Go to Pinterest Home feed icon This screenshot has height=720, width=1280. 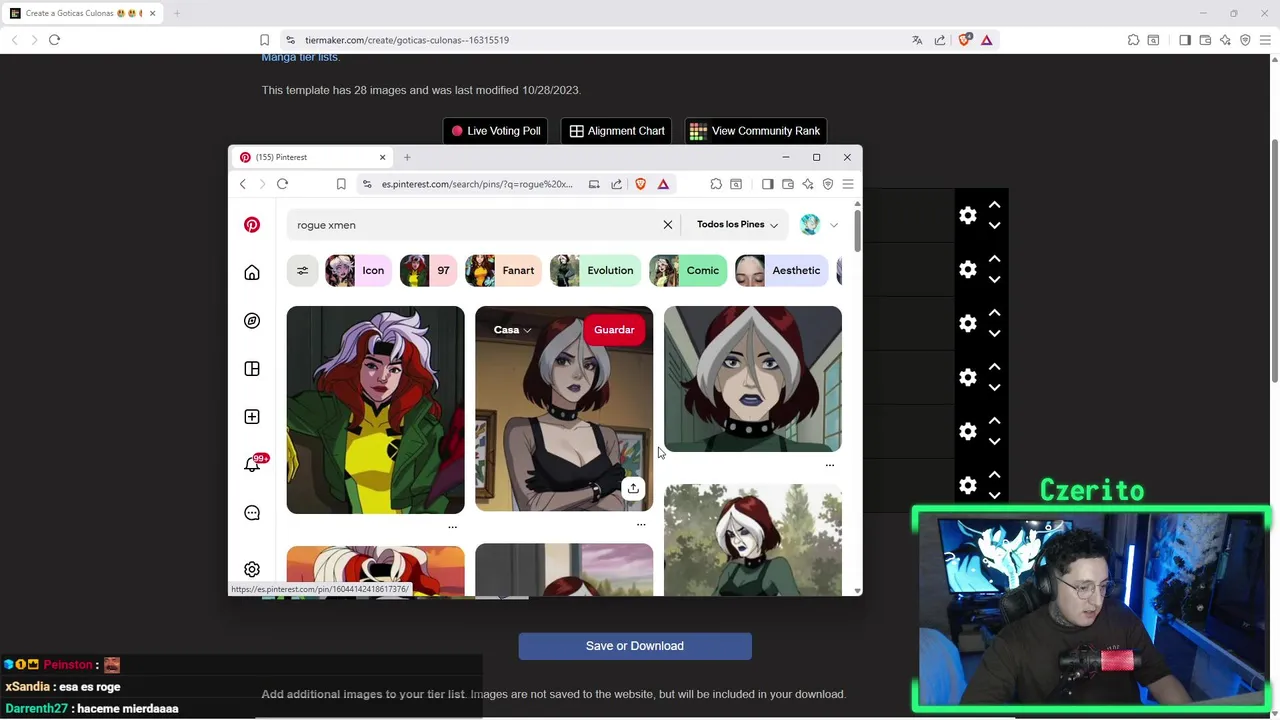point(252,273)
